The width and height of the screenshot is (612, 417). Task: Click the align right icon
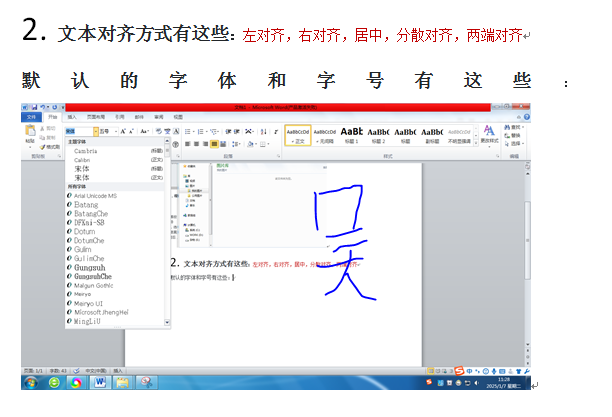point(205,144)
